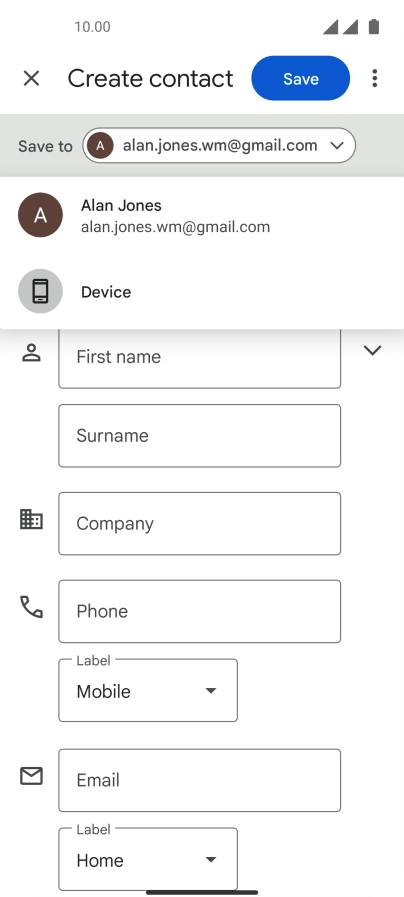
Task: Select Alan Jones account option
Action: pyautogui.click(x=202, y=216)
